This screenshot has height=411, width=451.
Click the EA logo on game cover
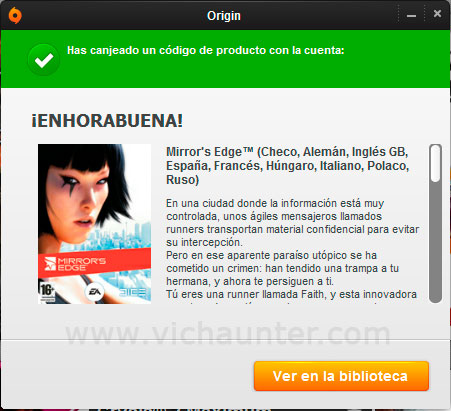(x=94, y=292)
